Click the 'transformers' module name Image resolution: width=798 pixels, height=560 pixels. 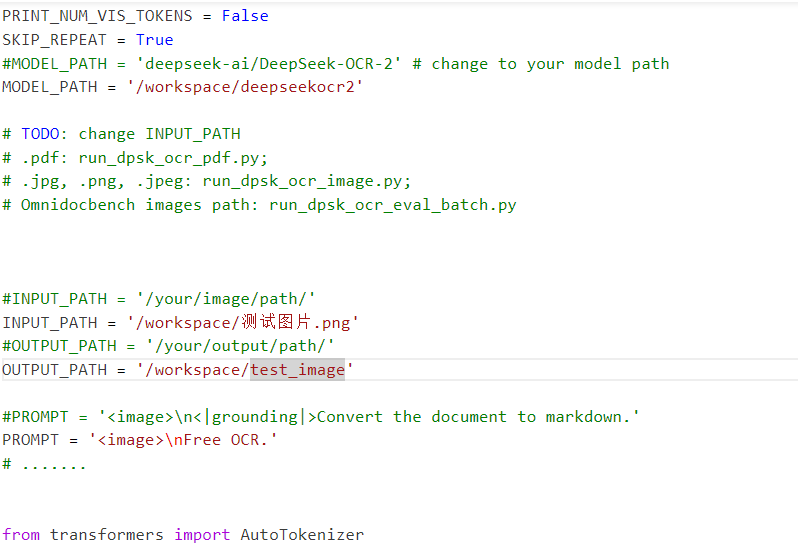coord(107,535)
